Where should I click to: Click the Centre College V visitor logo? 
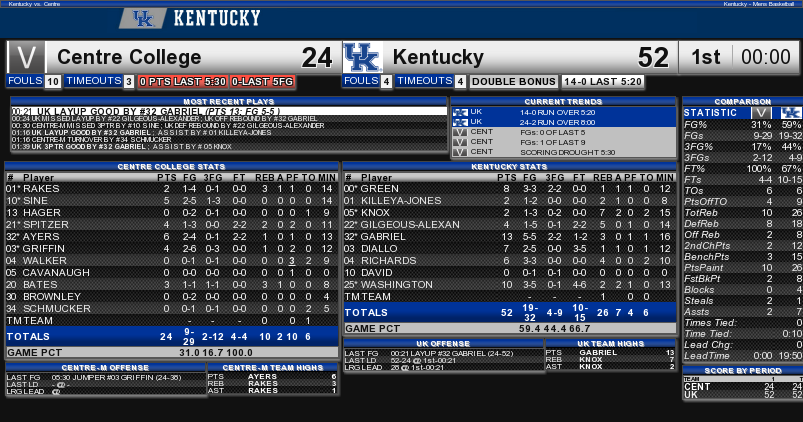[26, 57]
